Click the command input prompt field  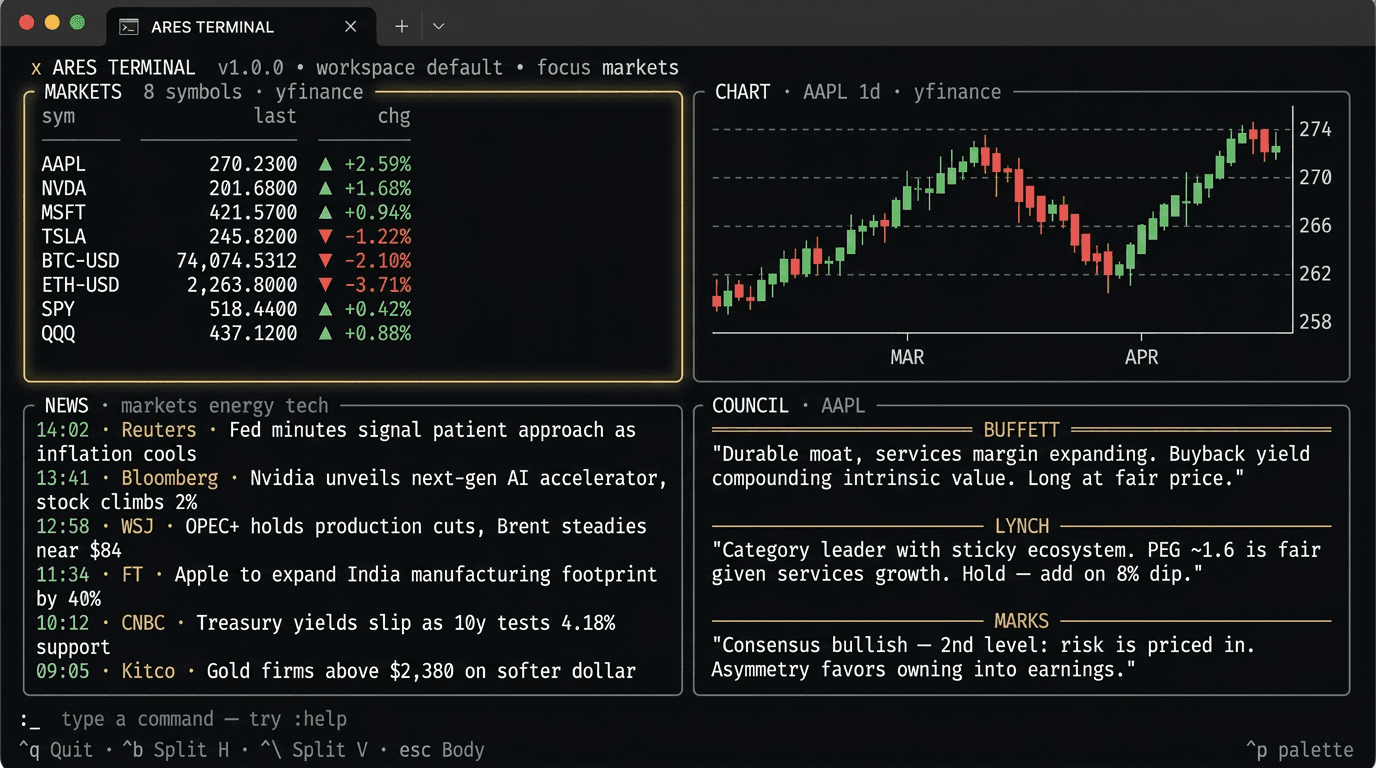[200, 719]
